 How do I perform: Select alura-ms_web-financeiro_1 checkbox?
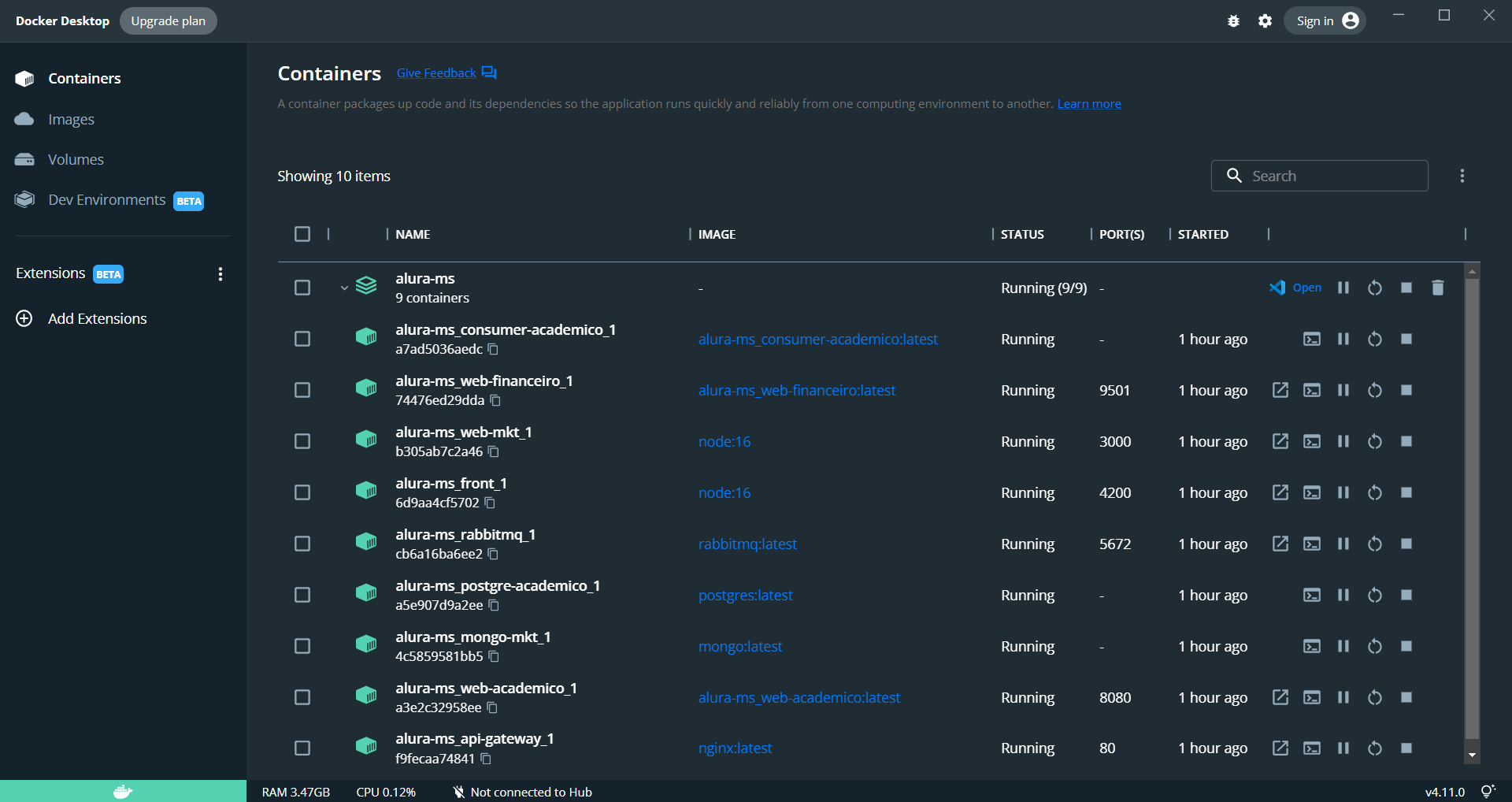[x=302, y=390]
